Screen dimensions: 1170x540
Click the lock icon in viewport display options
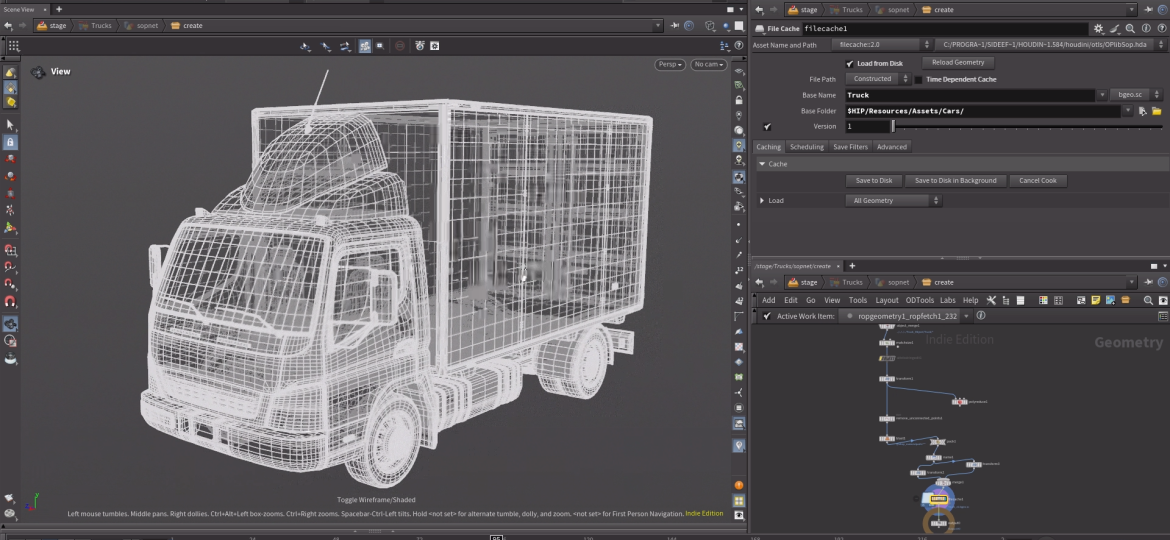739,100
